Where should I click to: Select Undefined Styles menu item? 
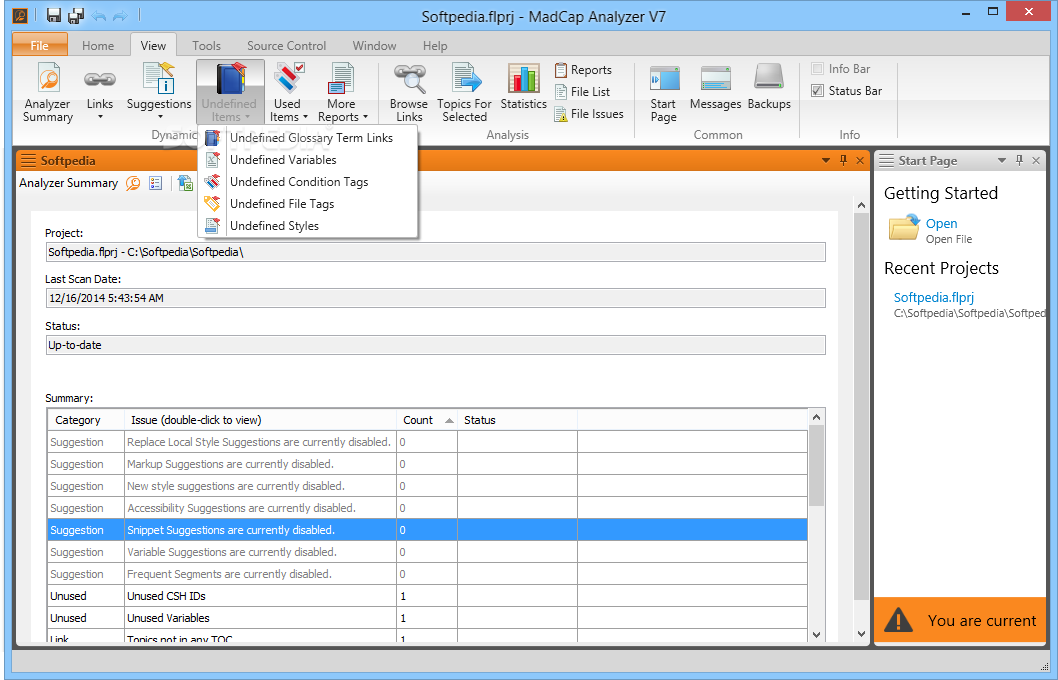(308, 226)
